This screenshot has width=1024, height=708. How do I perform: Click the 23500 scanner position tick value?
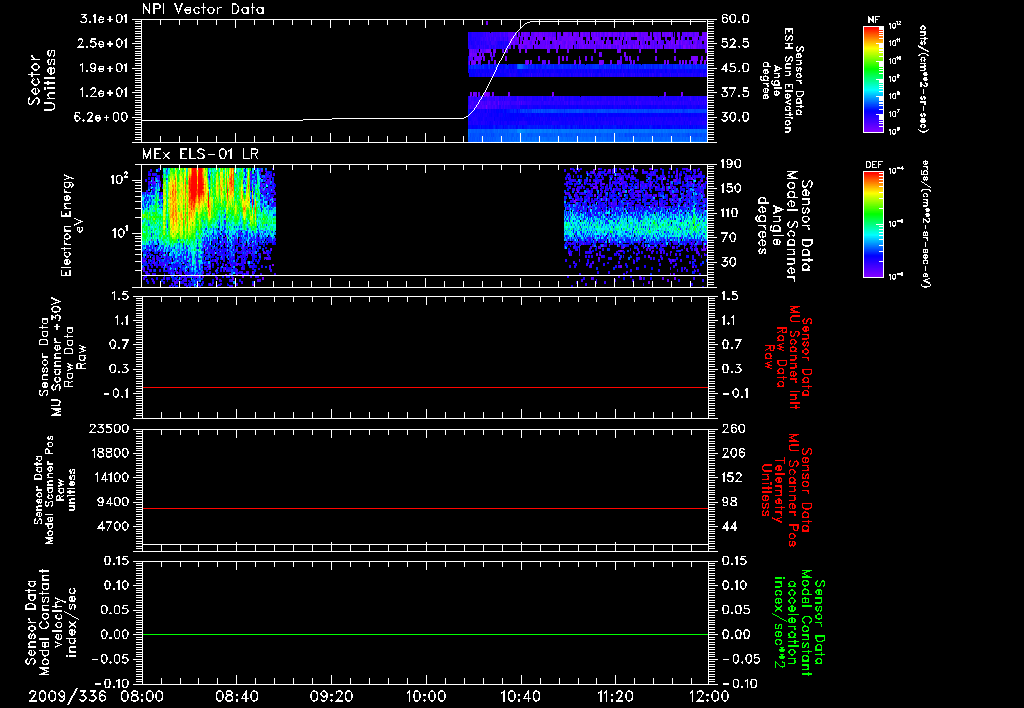pos(110,428)
